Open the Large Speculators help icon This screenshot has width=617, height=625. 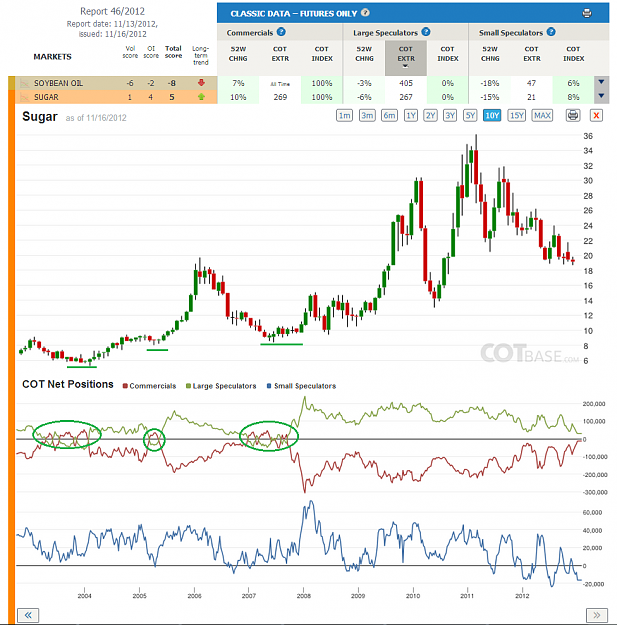pyautogui.click(x=426, y=32)
